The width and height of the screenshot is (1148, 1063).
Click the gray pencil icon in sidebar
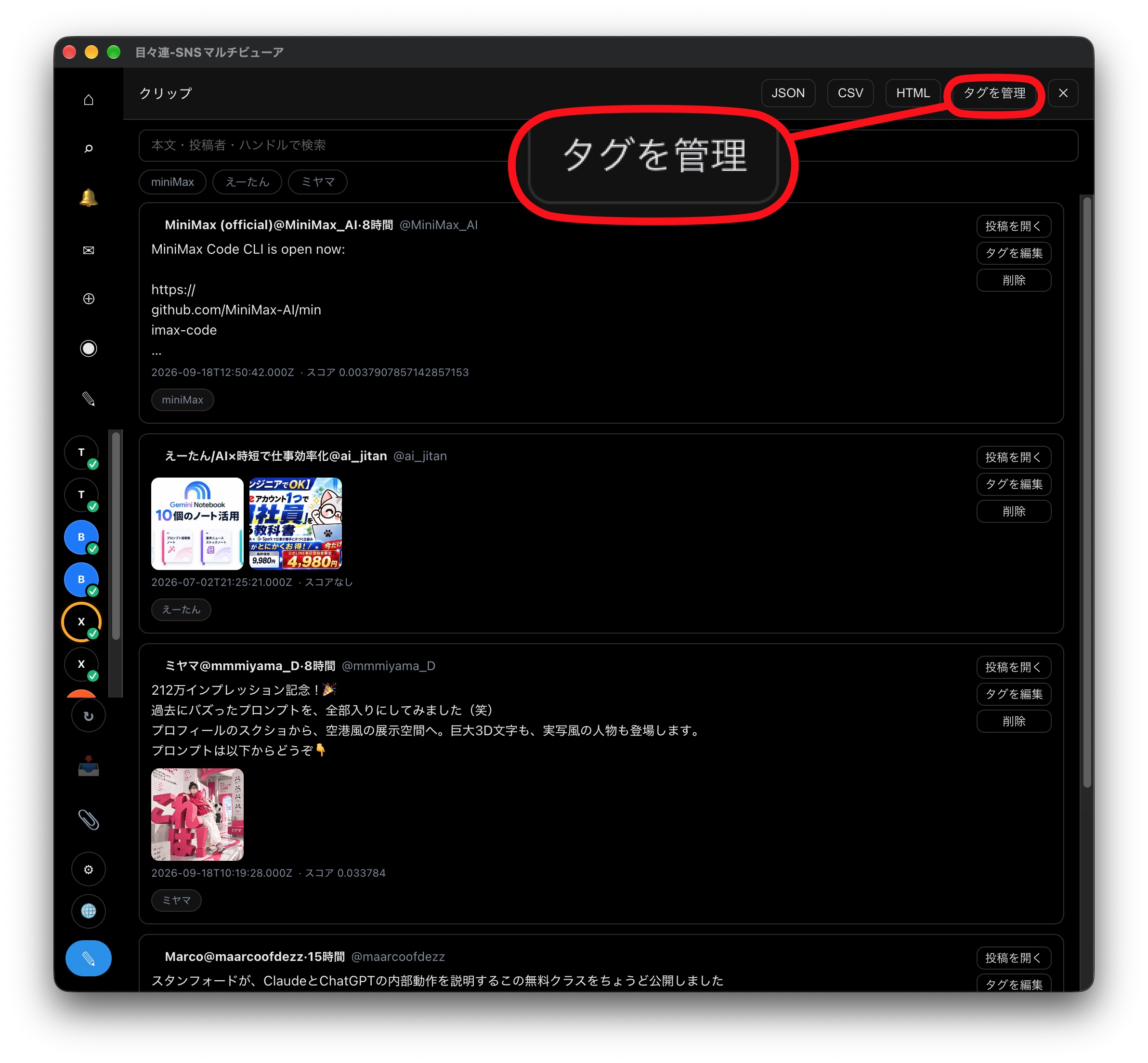[88, 399]
